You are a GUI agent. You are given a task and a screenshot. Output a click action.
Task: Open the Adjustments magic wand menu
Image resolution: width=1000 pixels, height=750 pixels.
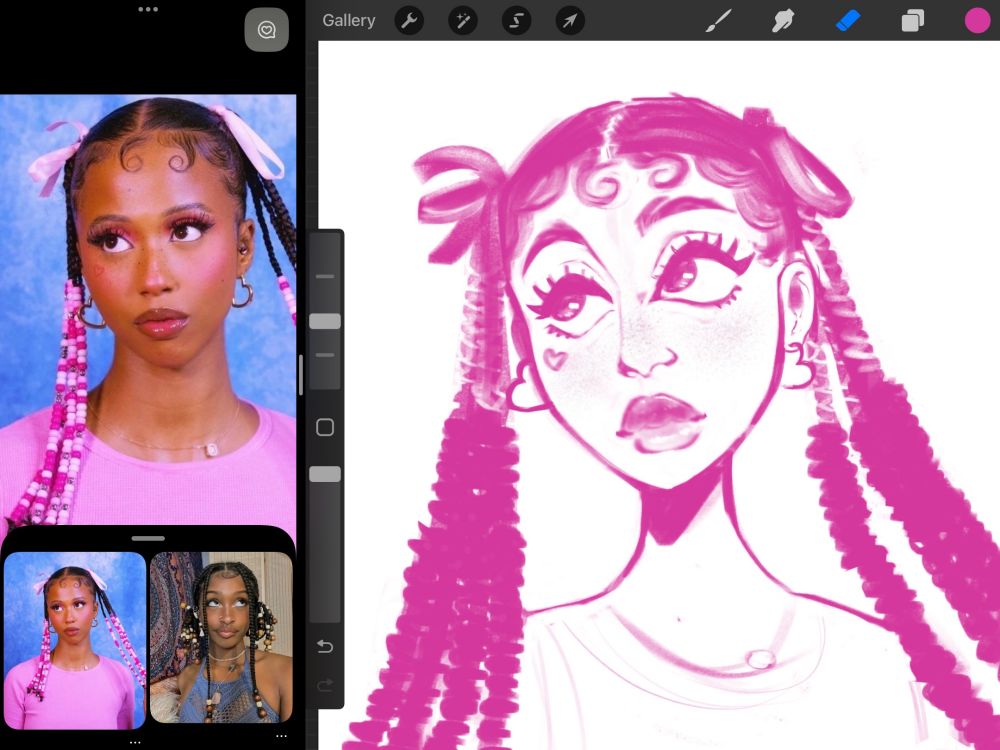point(463,21)
